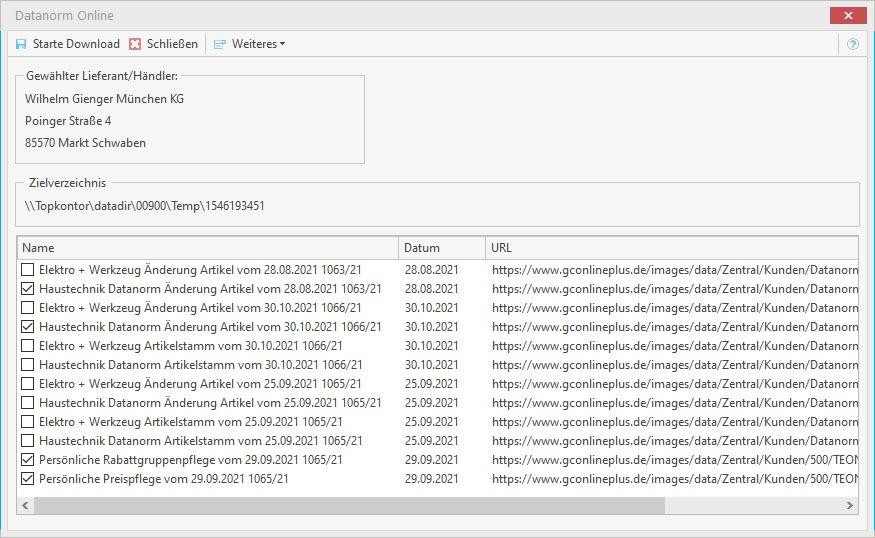
Task: Click URL in Persönliche Preispflege row
Action: pos(675,478)
